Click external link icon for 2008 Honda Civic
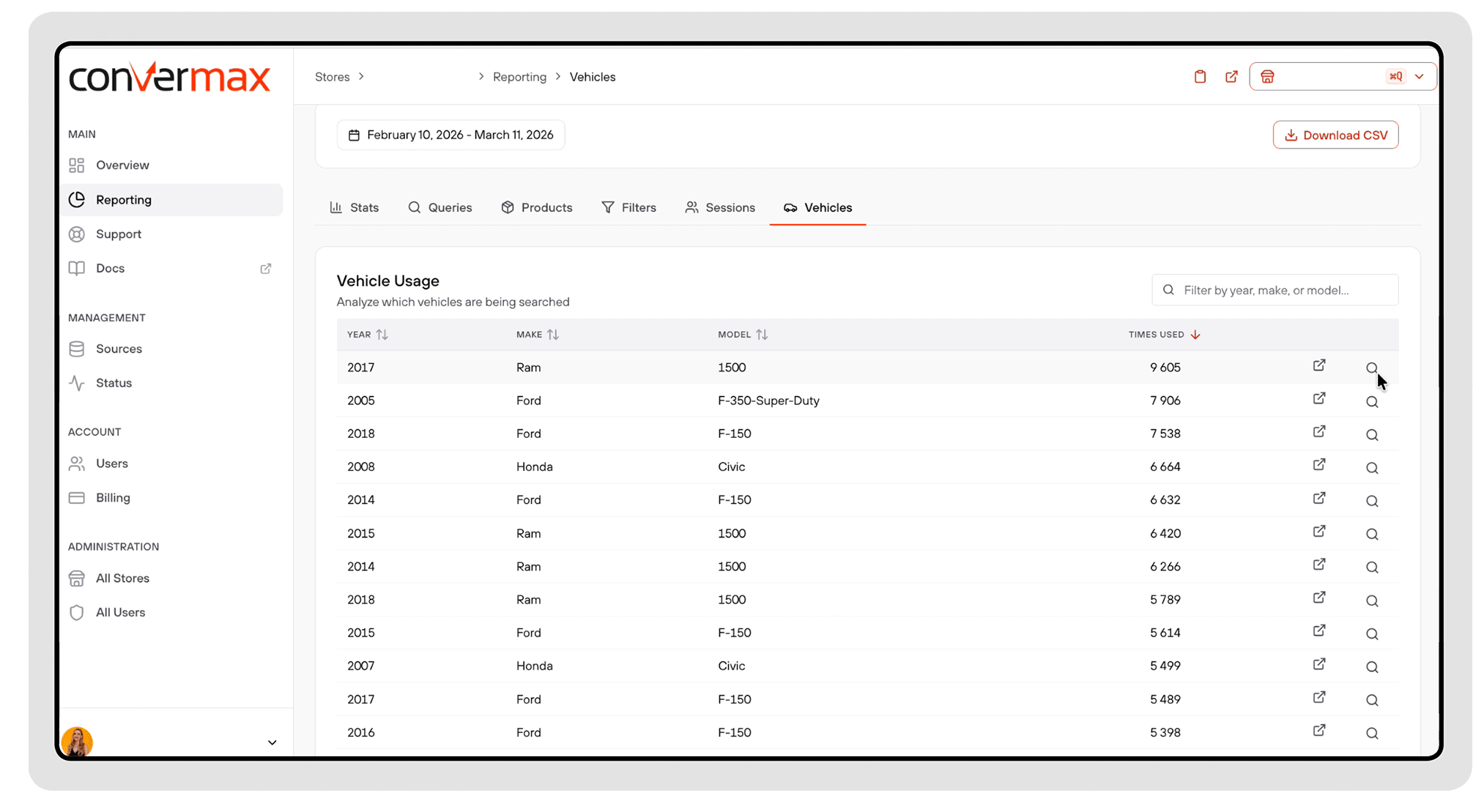 (1319, 465)
